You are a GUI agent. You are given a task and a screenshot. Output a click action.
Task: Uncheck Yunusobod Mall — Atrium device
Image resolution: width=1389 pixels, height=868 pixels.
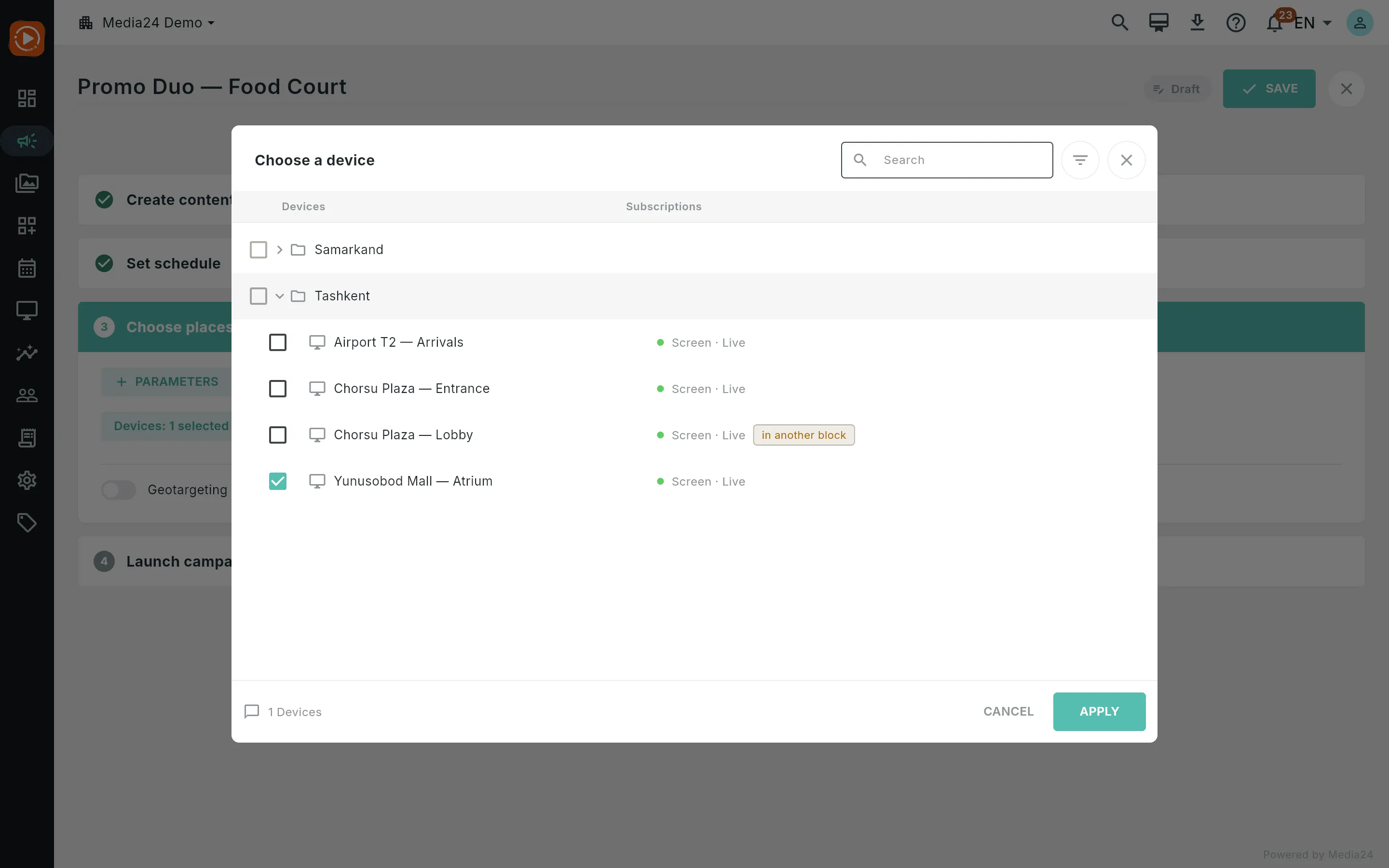click(278, 481)
